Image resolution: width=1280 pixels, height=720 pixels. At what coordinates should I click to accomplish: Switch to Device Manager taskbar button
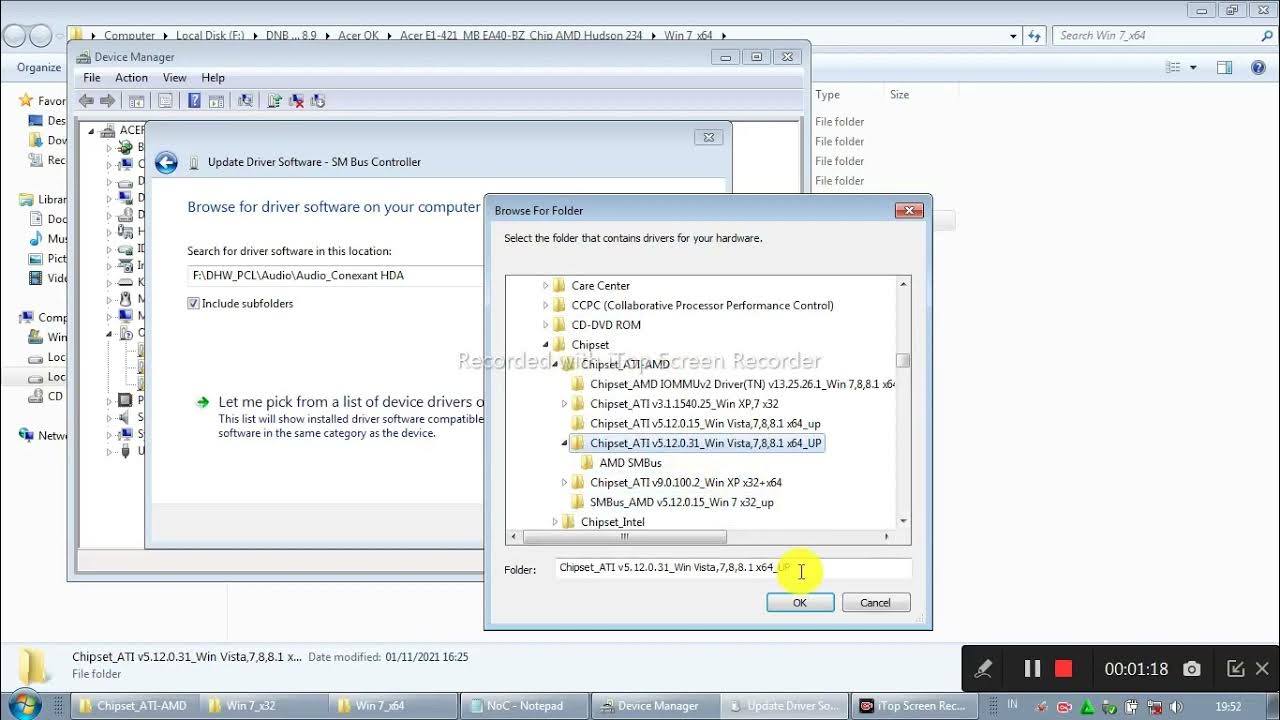[657, 706]
